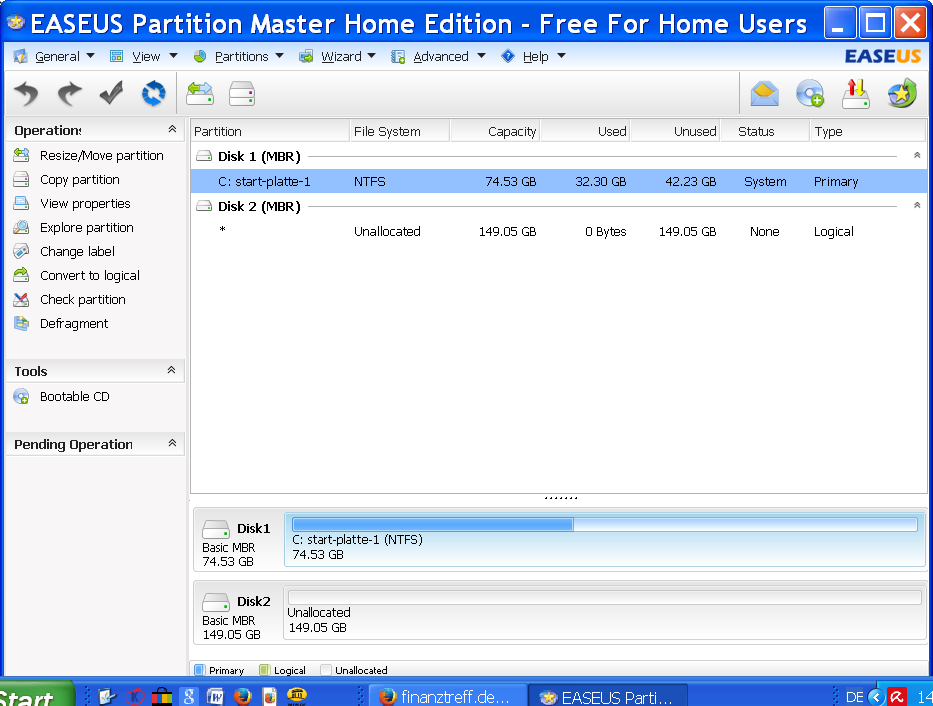This screenshot has width=933, height=706.
Task: Collapse the Disk 1 (MBR) group
Action: (917, 155)
